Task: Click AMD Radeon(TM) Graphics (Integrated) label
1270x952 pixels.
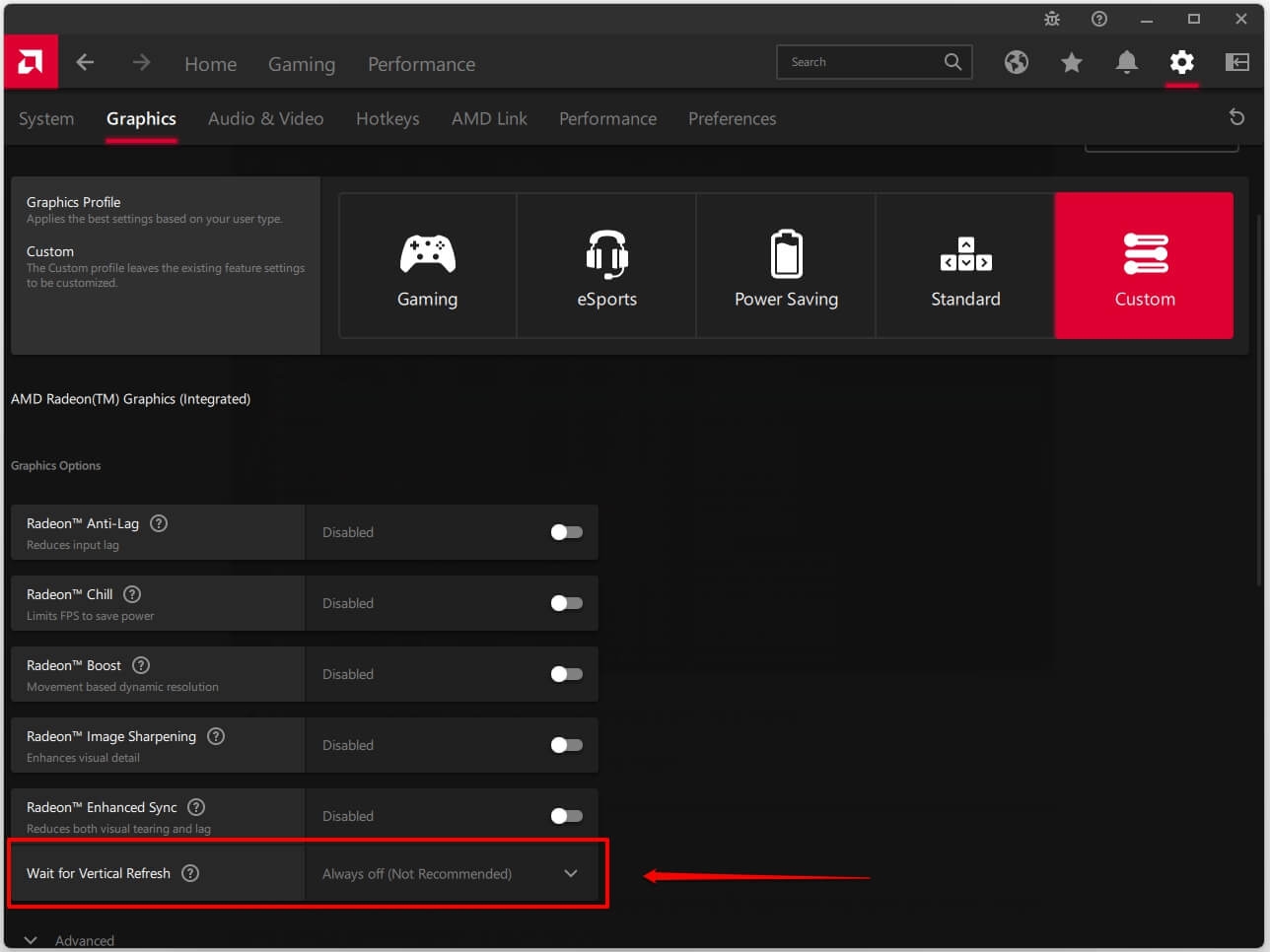Action: coord(130,399)
